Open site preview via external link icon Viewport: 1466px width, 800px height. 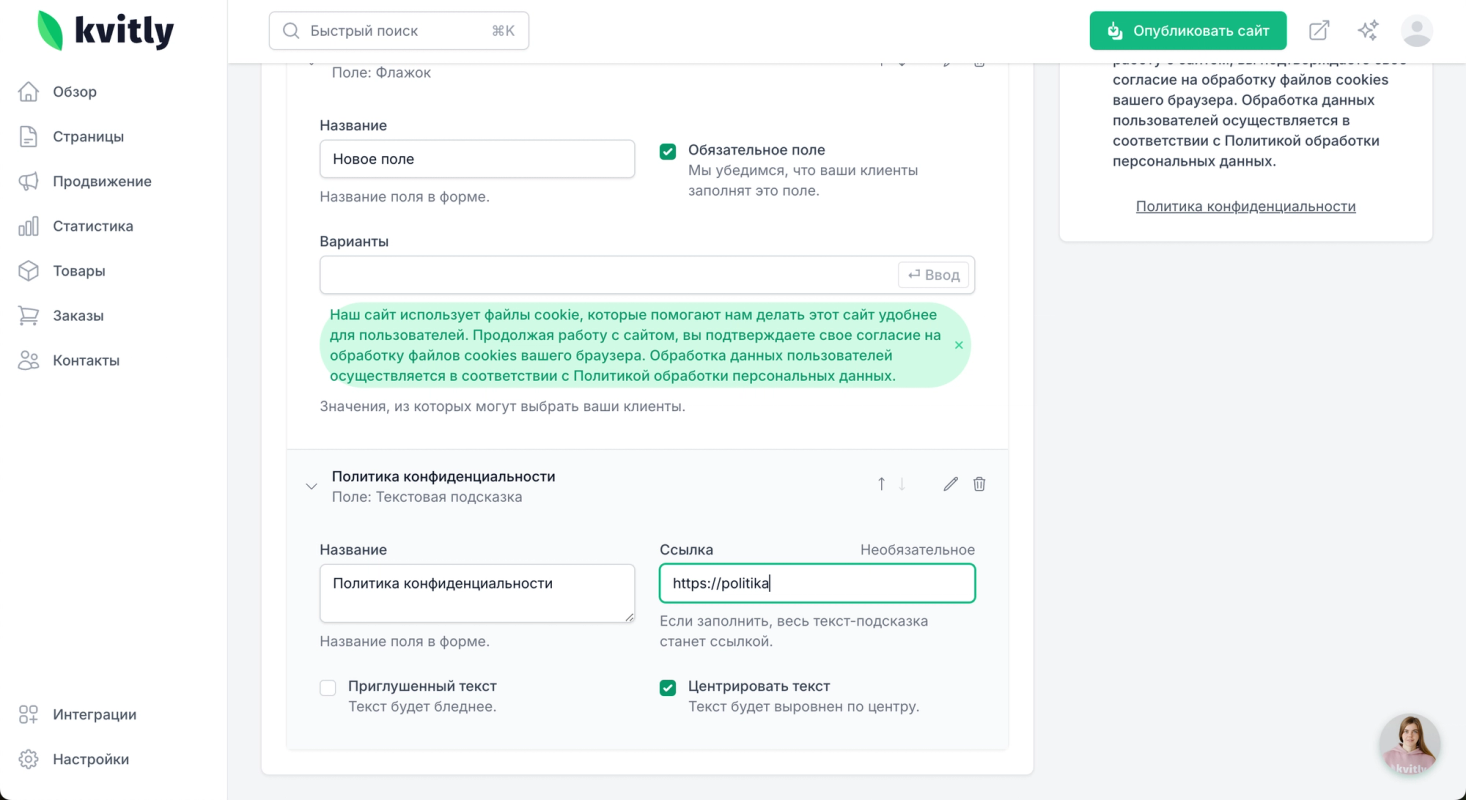point(1319,31)
